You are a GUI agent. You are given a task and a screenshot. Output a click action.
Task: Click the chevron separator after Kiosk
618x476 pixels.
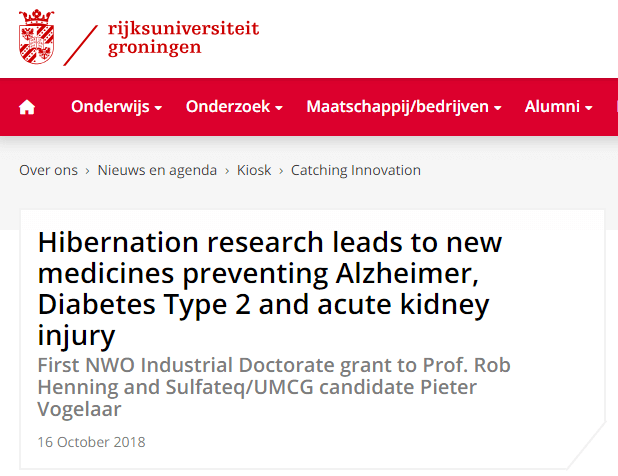(281, 171)
